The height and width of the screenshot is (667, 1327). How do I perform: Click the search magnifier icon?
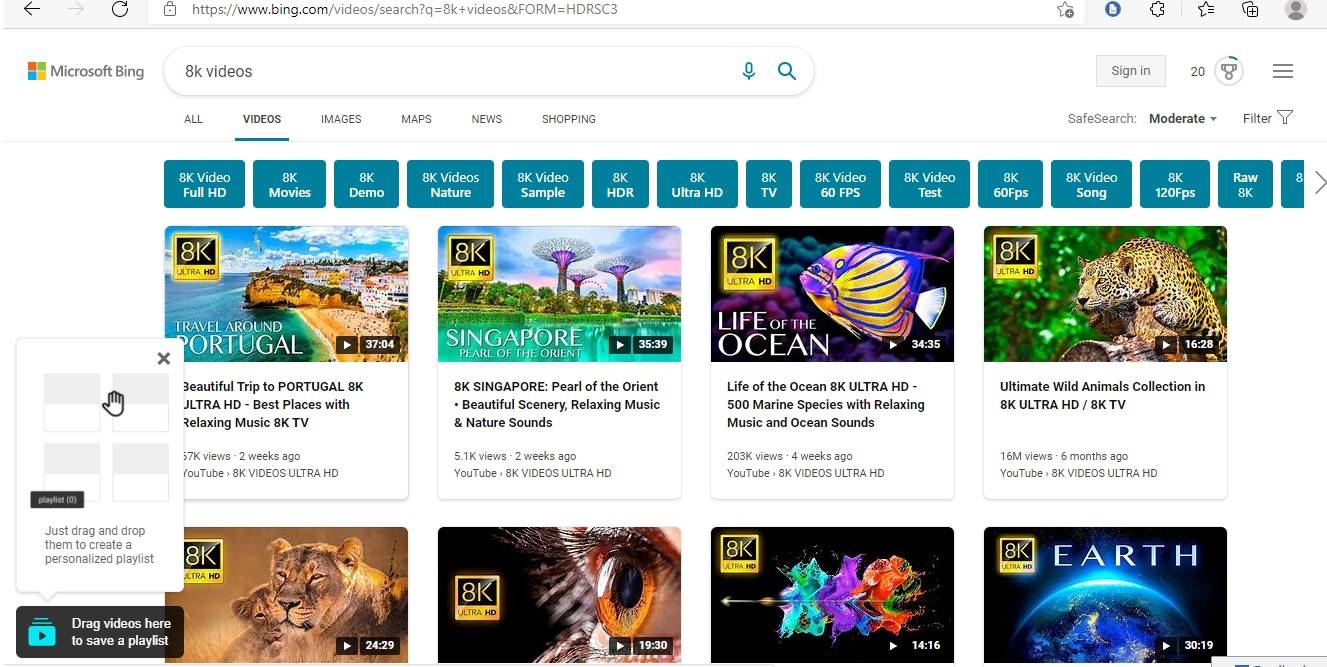point(786,70)
